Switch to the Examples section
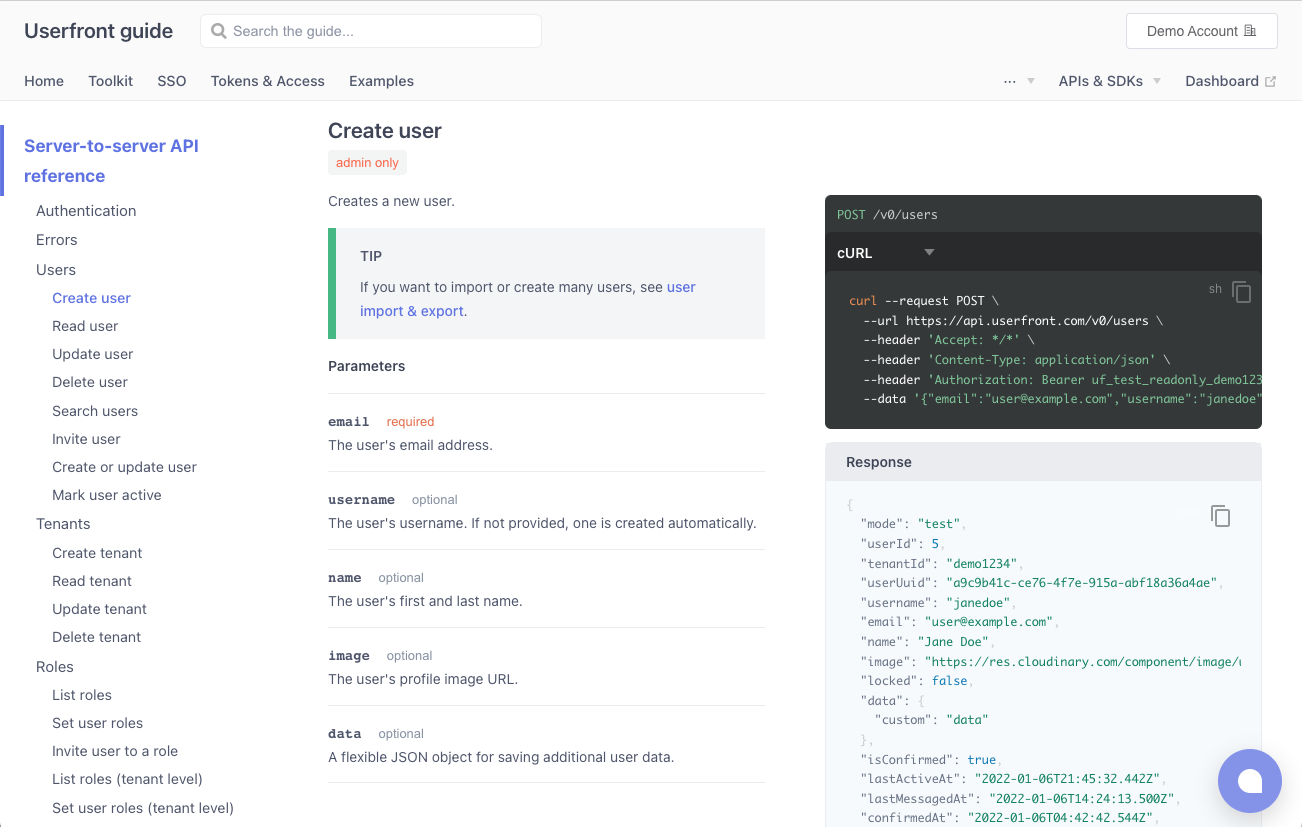The width and height of the screenshot is (1302, 827). click(381, 81)
